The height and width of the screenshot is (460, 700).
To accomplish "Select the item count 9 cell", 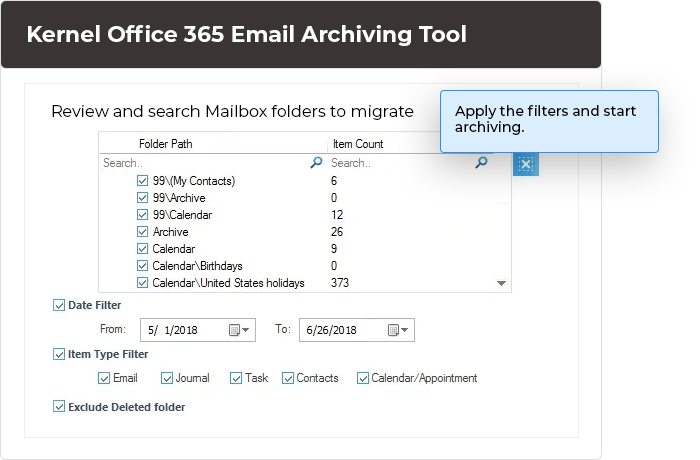I will coord(334,249).
